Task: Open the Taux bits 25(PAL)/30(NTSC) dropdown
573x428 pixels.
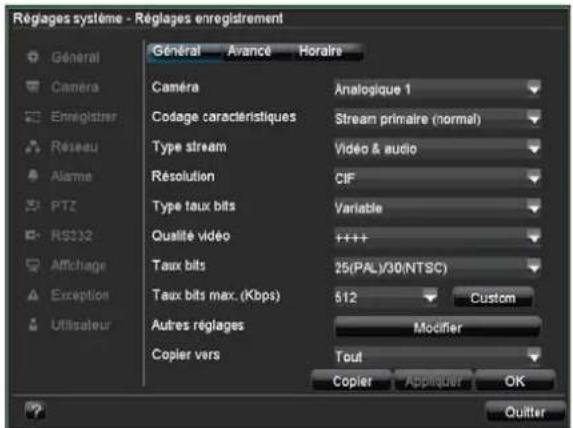Action: [x=437, y=268]
